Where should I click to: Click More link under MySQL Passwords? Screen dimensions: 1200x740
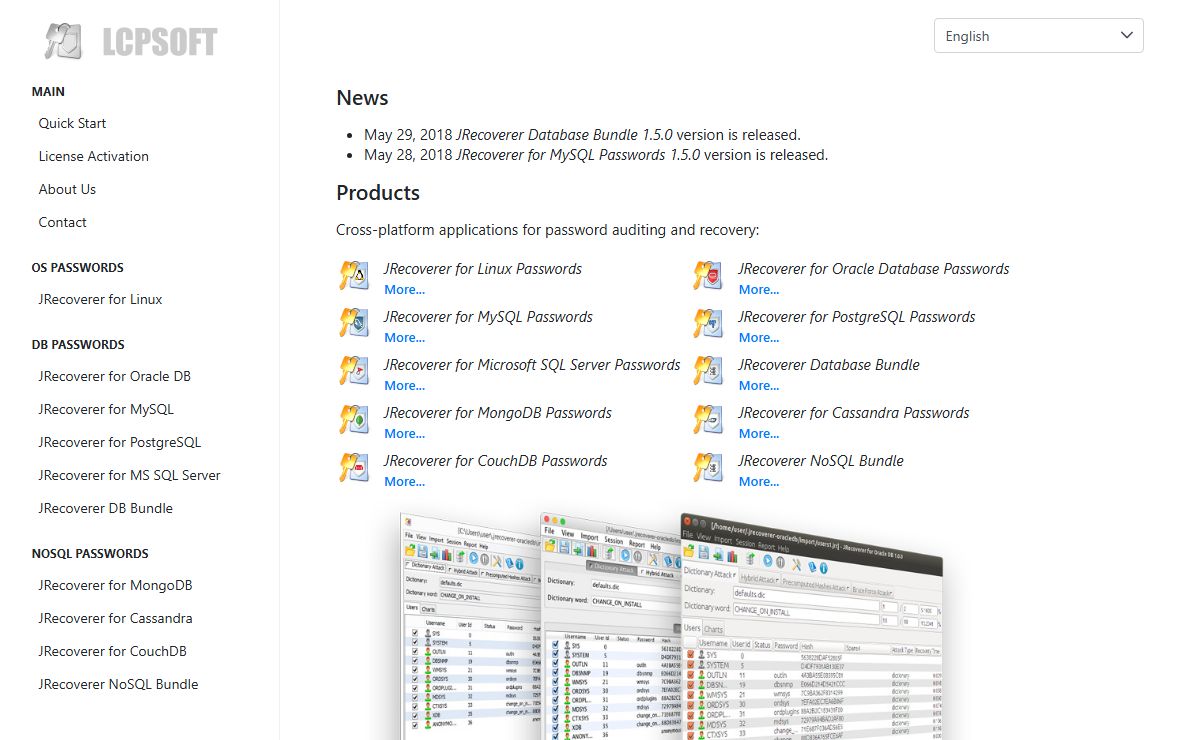tap(404, 338)
